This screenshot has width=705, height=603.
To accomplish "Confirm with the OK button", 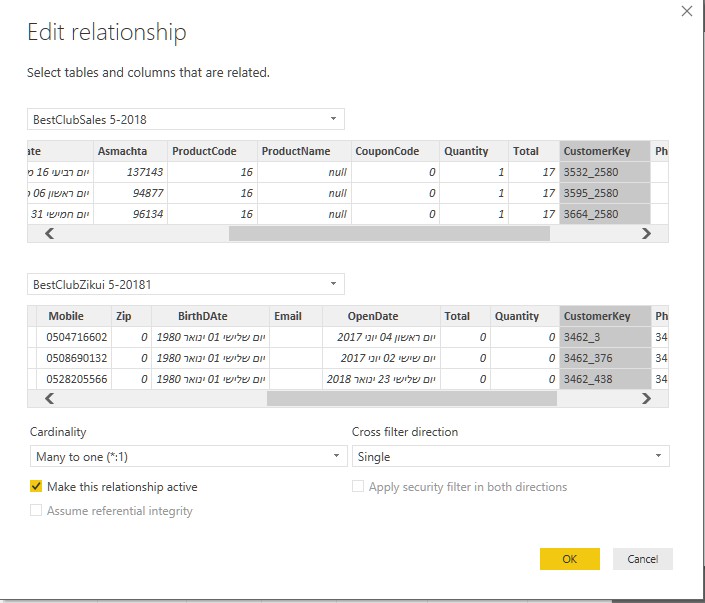I will point(570,559).
